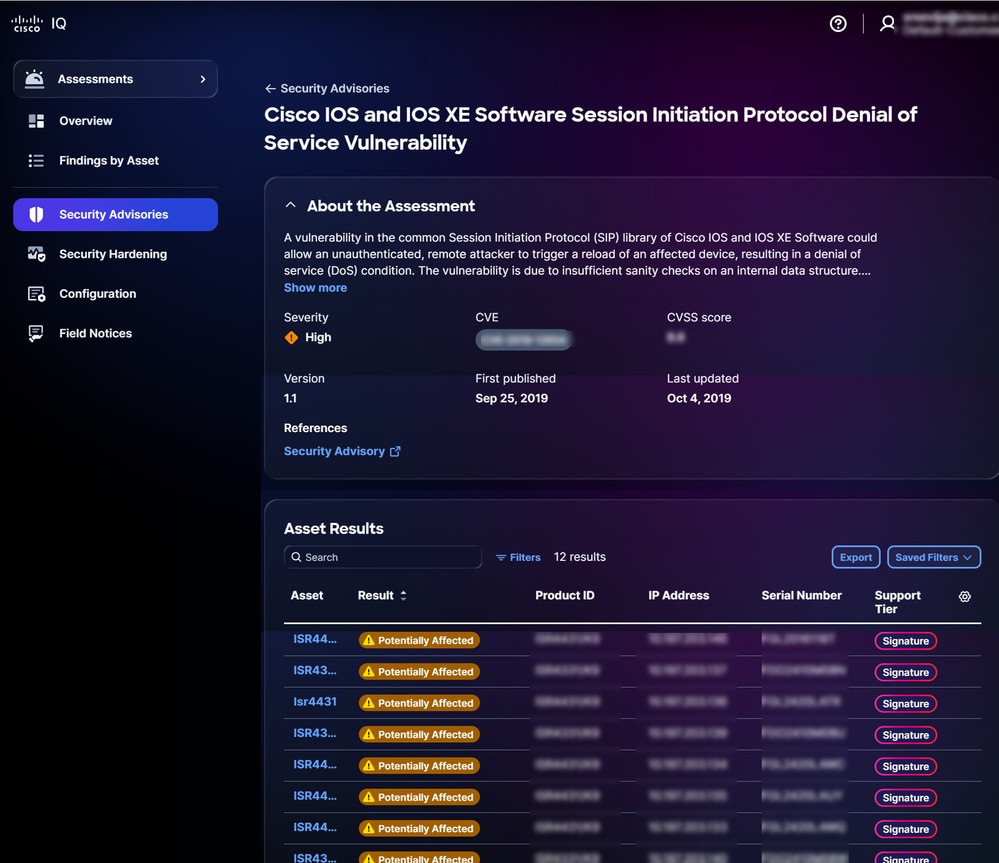
Task: Click the Assessments bell icon
Action: [x=34, y=79]
